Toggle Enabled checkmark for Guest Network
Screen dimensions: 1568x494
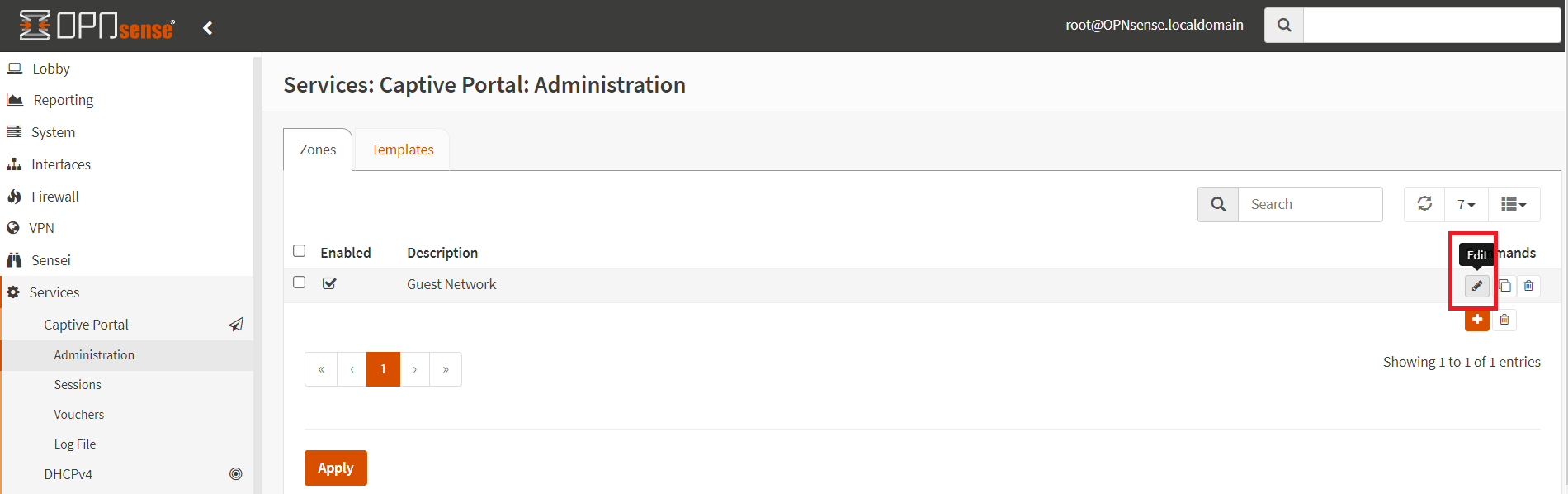[x=329, y=283]
